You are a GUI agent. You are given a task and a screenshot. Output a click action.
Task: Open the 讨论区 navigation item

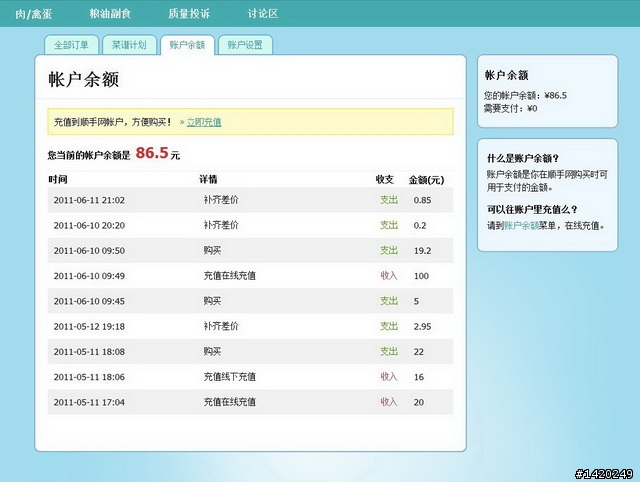pos(263,13)
